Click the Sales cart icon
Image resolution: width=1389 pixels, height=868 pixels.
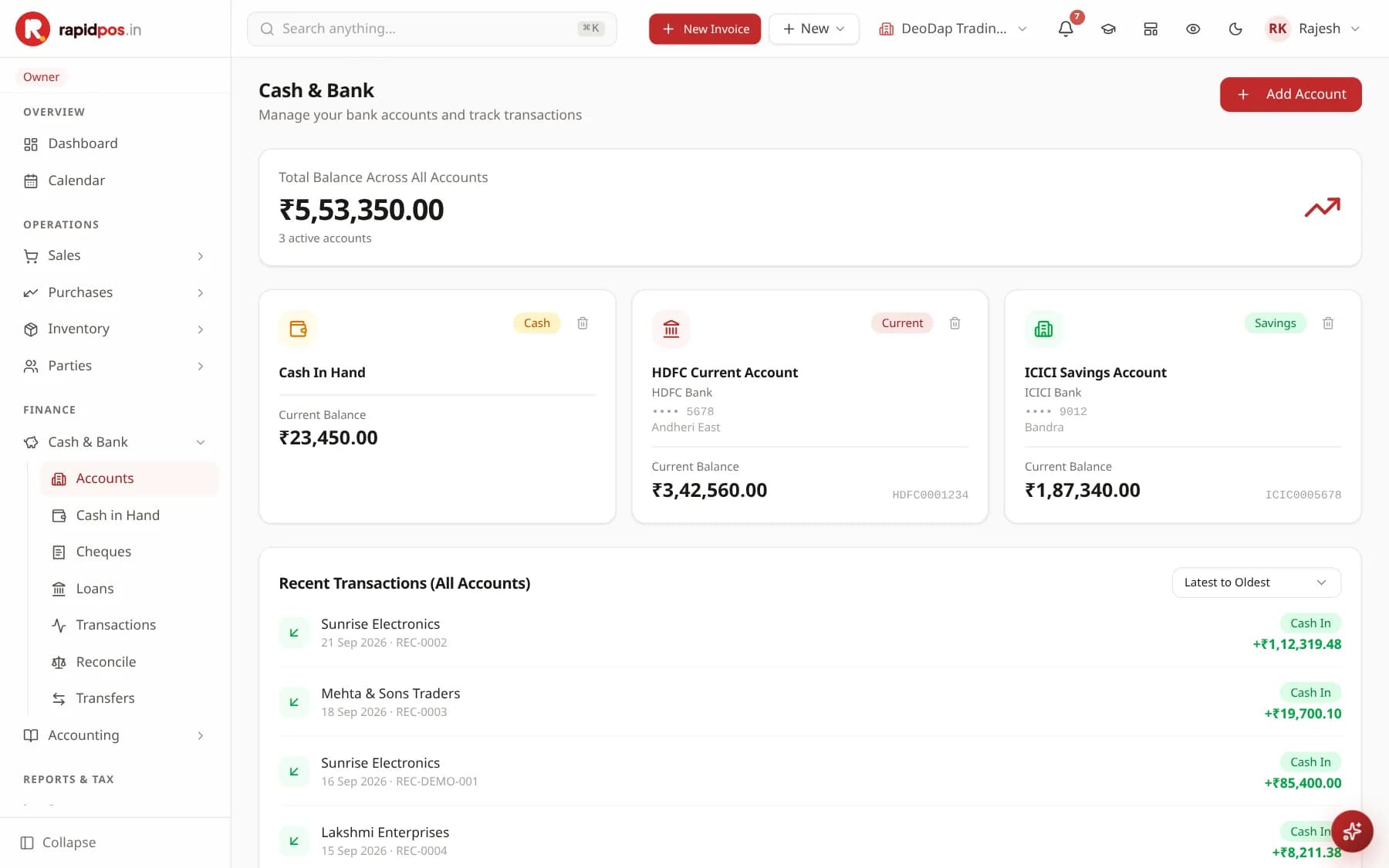coord(31,256)
